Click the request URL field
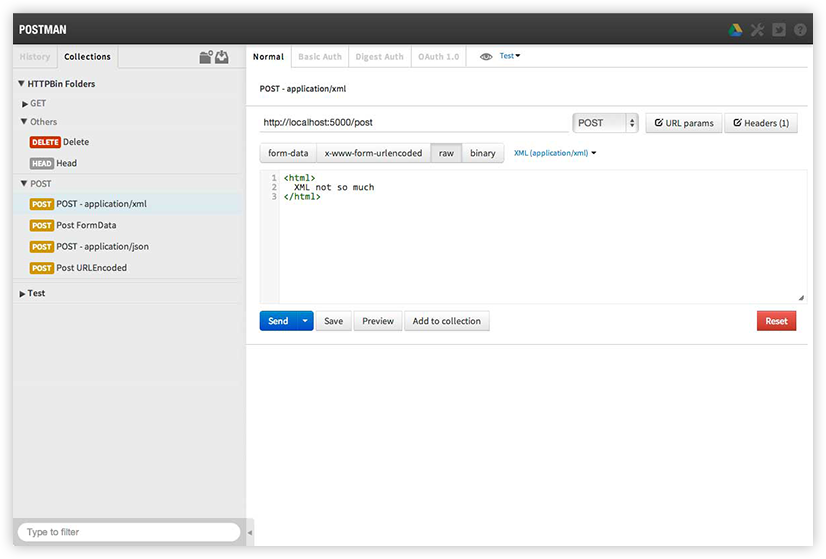This screenshot has width=826, height=559. (415, 123)
